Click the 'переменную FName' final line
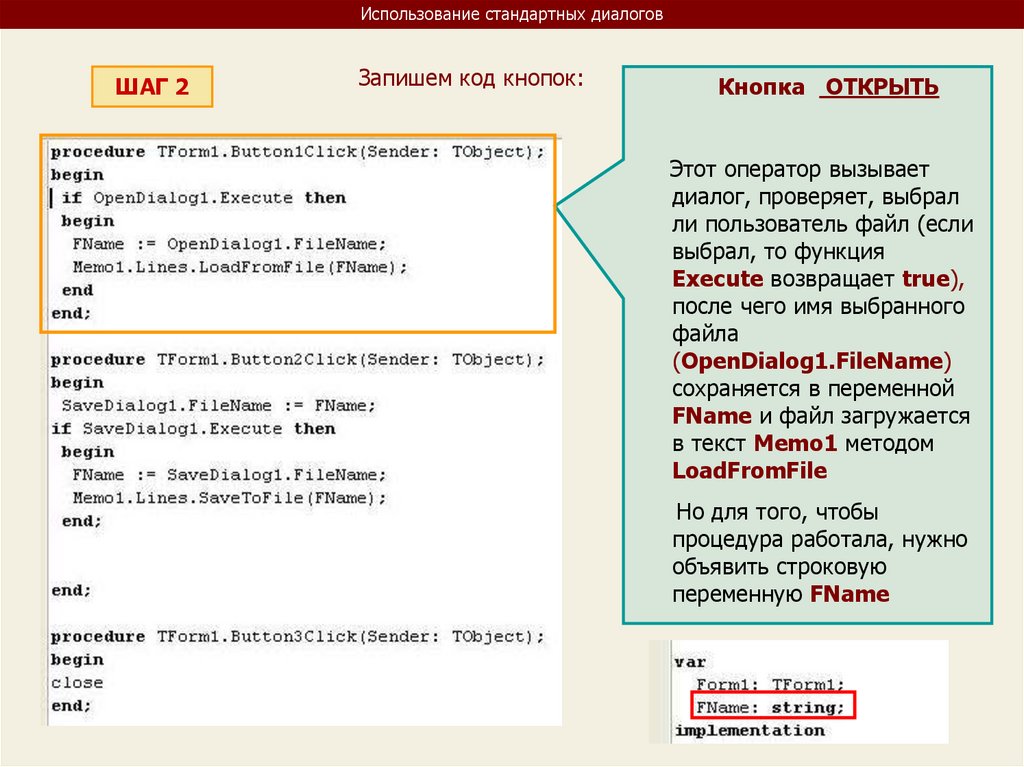The image size is (1024, 767). [780, 594]
